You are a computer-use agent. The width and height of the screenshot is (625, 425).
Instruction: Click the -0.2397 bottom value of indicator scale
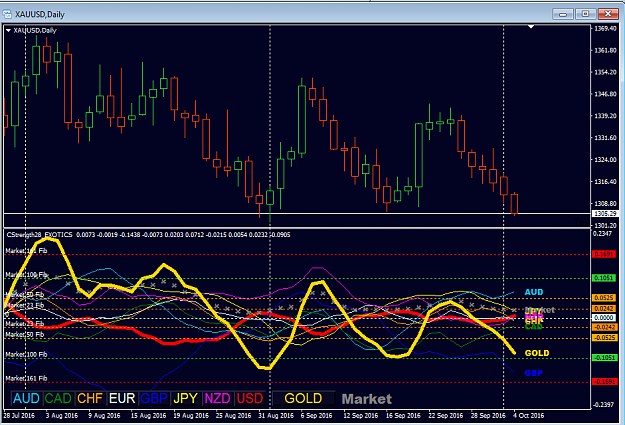click(604, 405)
